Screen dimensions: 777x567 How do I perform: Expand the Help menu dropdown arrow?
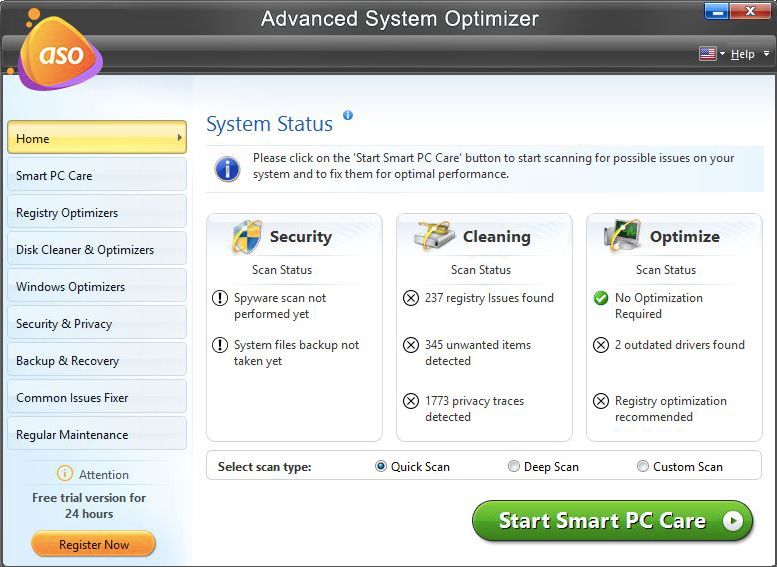766,53
